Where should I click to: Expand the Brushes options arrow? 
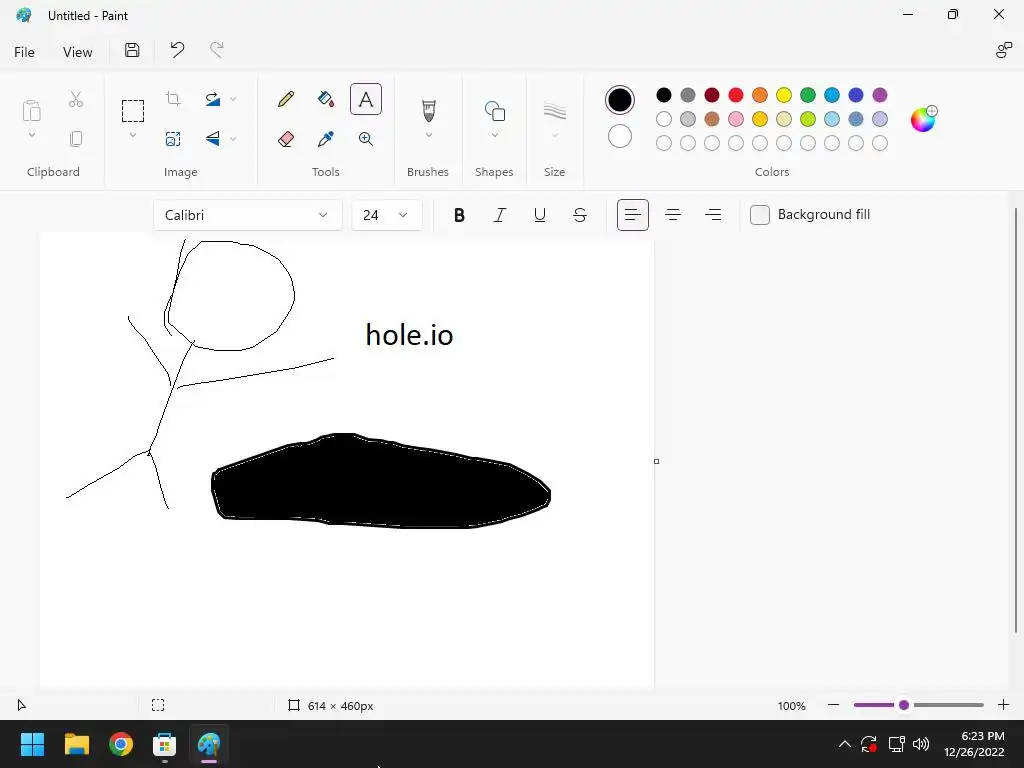[x=428, y=135]
